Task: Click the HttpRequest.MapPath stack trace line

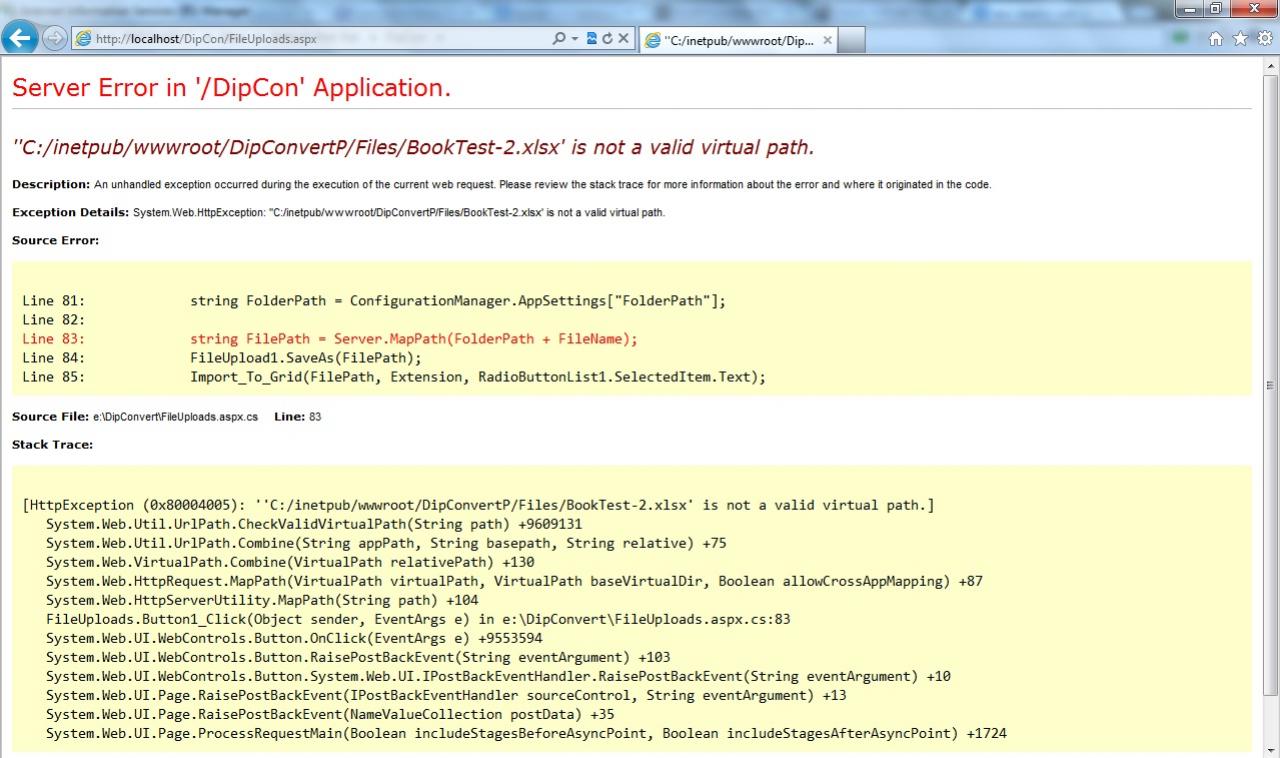Action: (514, 581)
